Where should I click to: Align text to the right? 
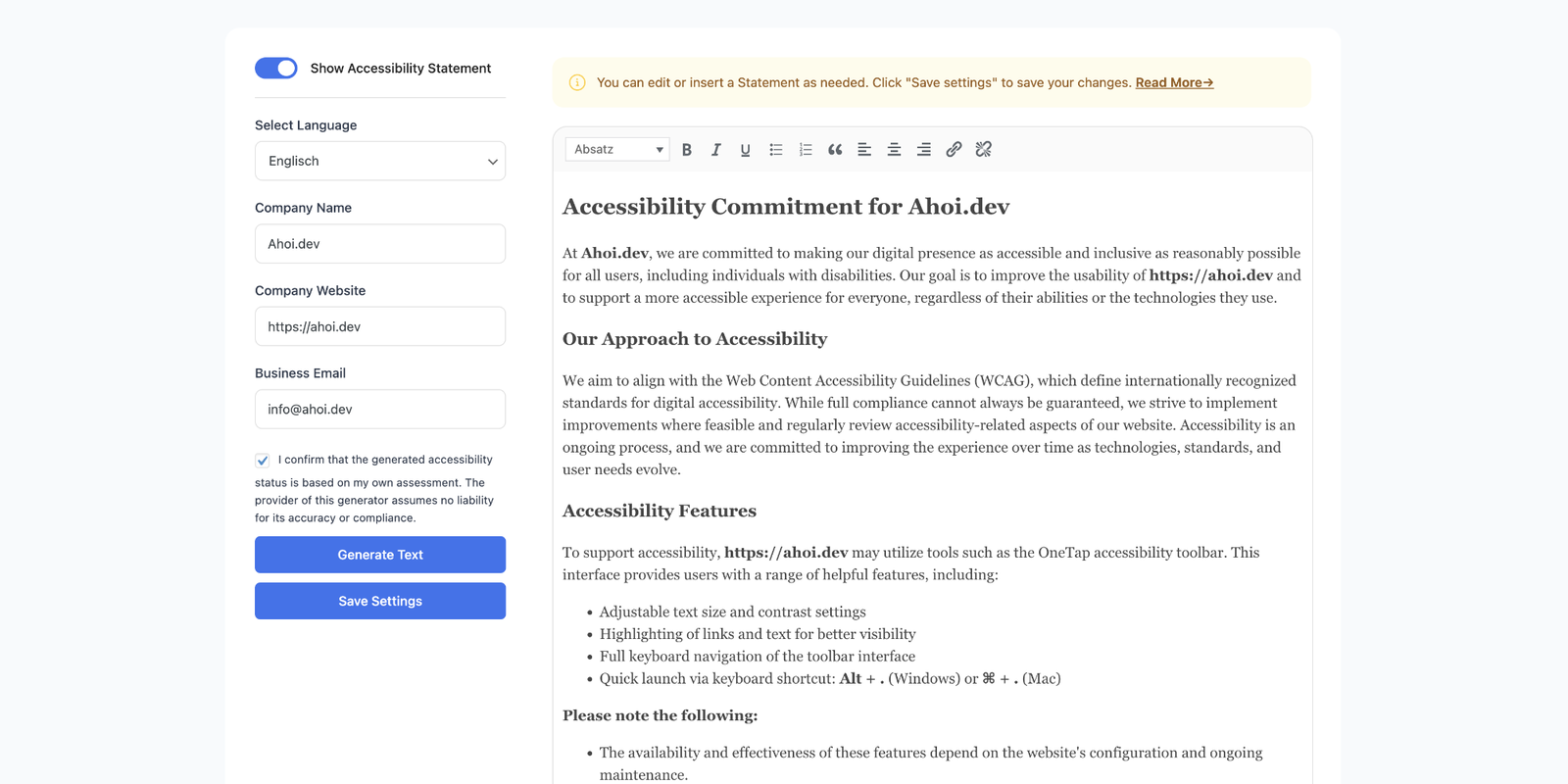[x=923, y=150]
